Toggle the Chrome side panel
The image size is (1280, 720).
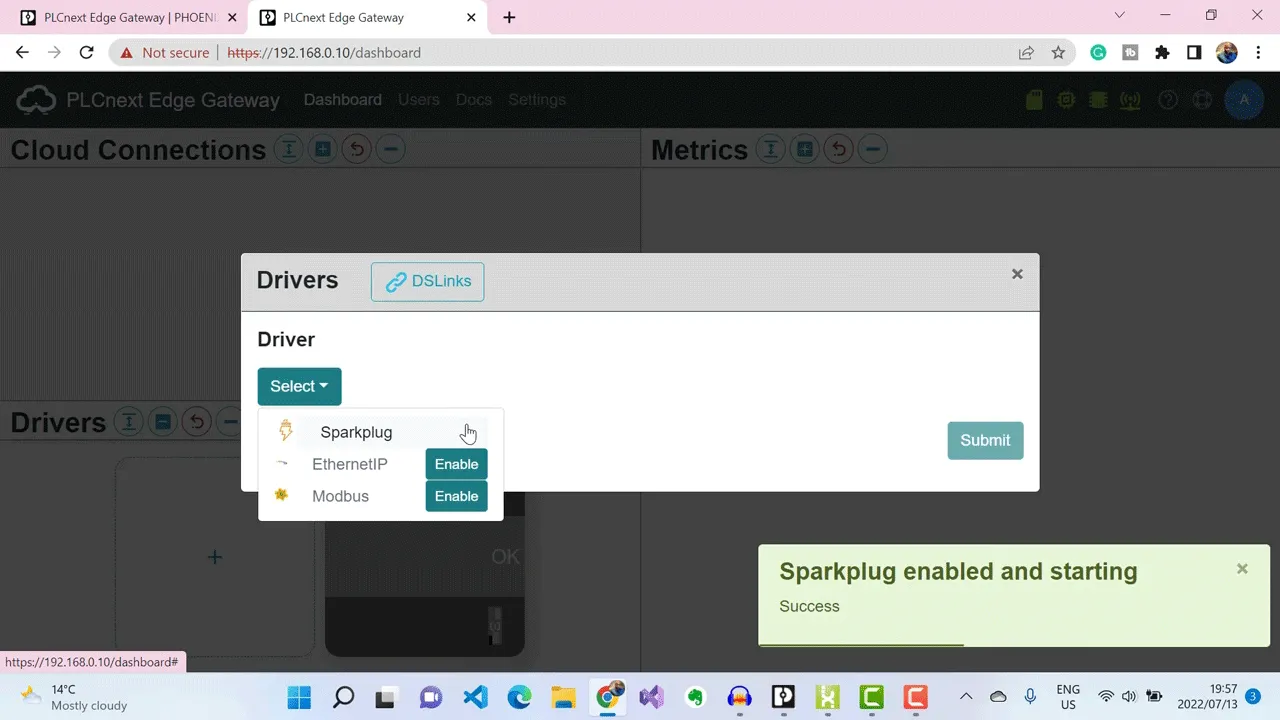1194,53
